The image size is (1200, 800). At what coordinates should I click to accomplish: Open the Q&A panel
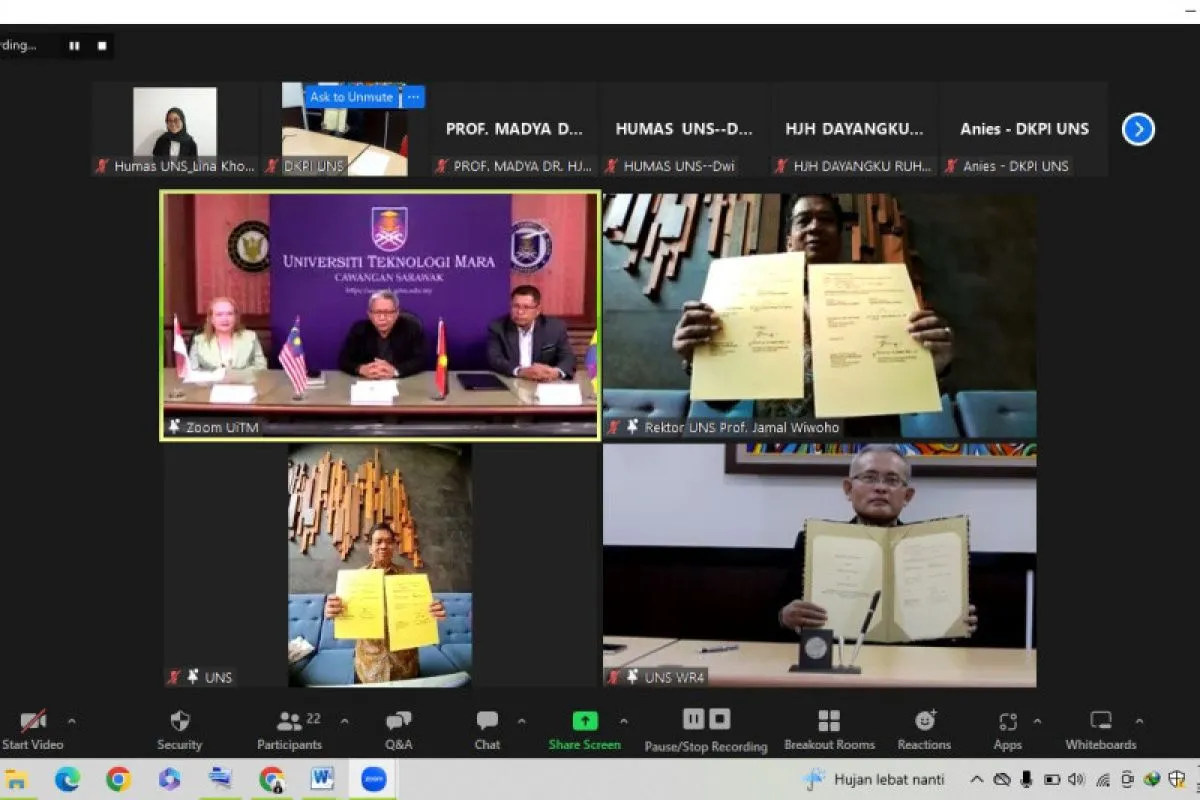pyautogui.click(x=398, y=721)
